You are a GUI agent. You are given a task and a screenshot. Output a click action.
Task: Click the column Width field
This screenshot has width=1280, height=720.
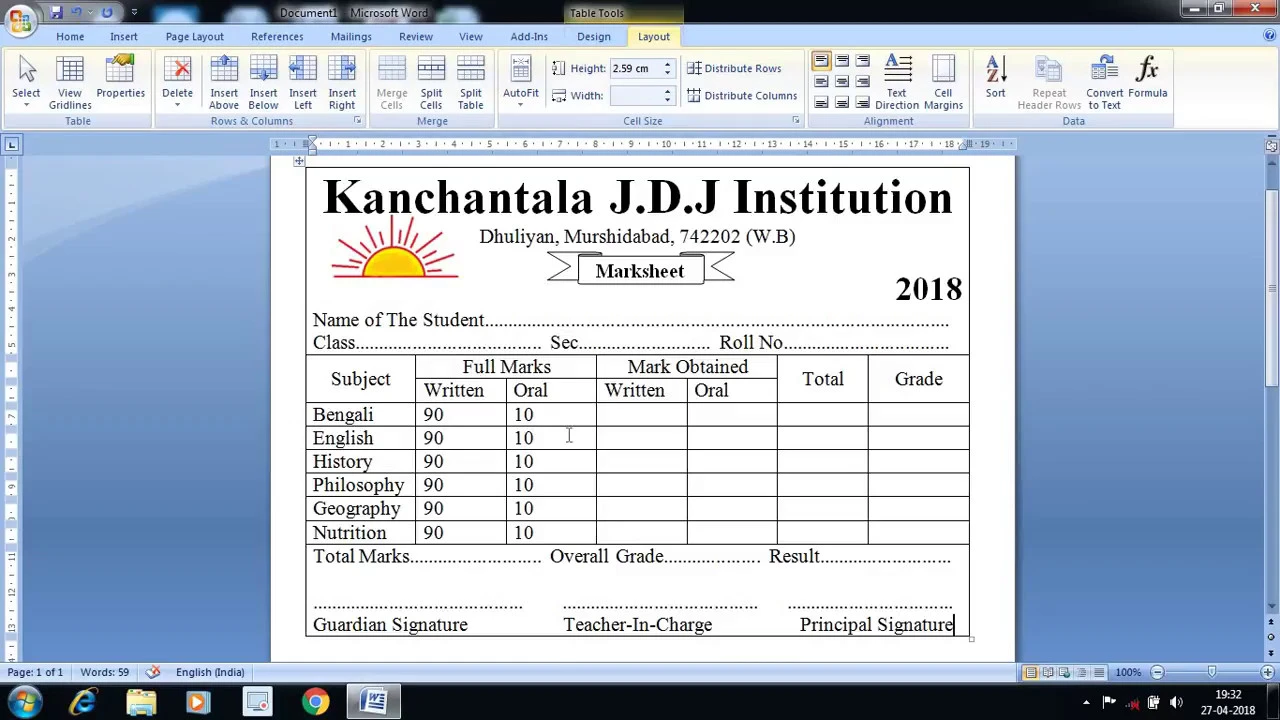pyautogui.click(x=635, y=95)
